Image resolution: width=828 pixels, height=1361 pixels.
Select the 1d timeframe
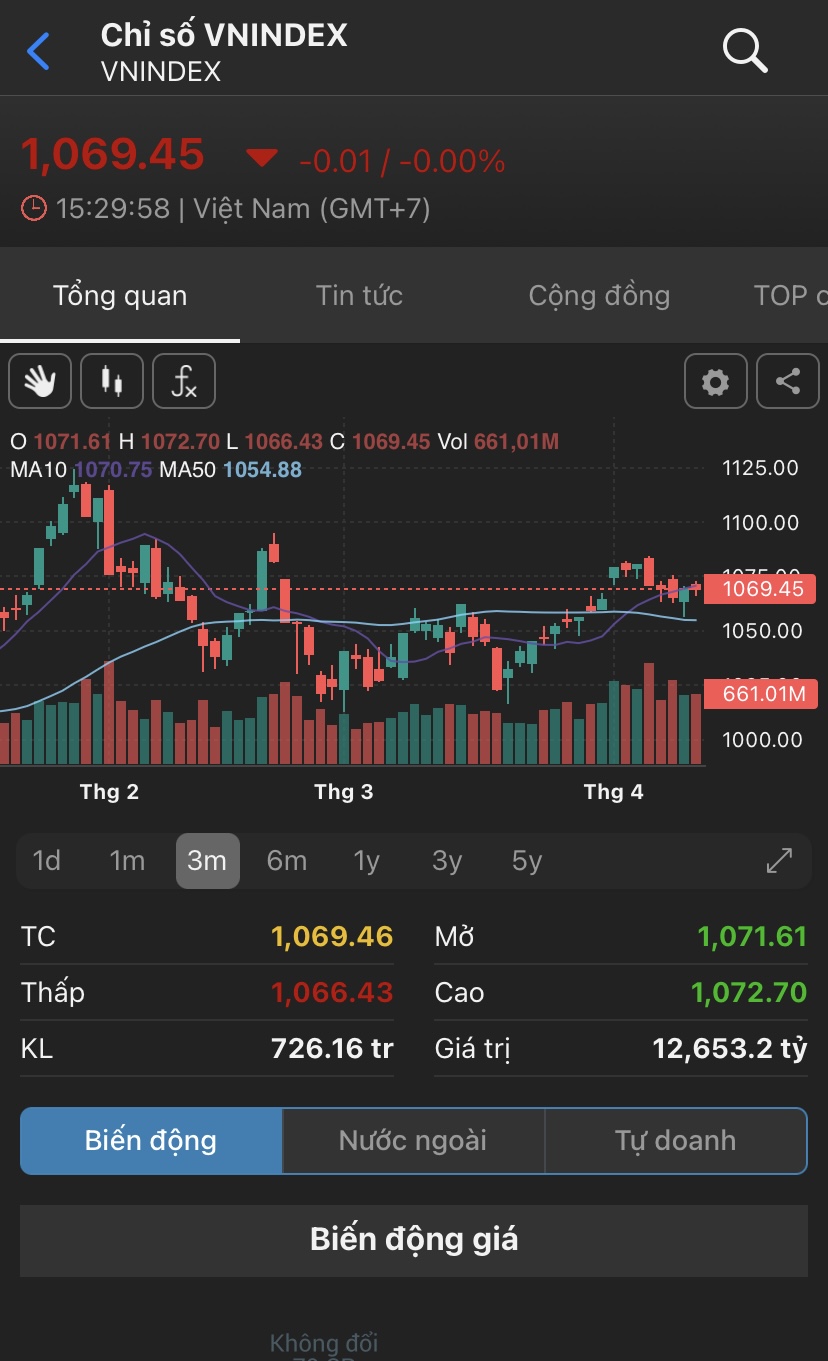coord(47,861)
